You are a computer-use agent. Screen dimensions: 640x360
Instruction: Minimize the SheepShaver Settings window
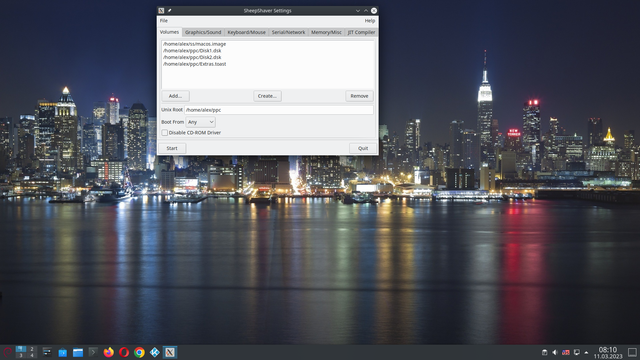coord(358,11)
